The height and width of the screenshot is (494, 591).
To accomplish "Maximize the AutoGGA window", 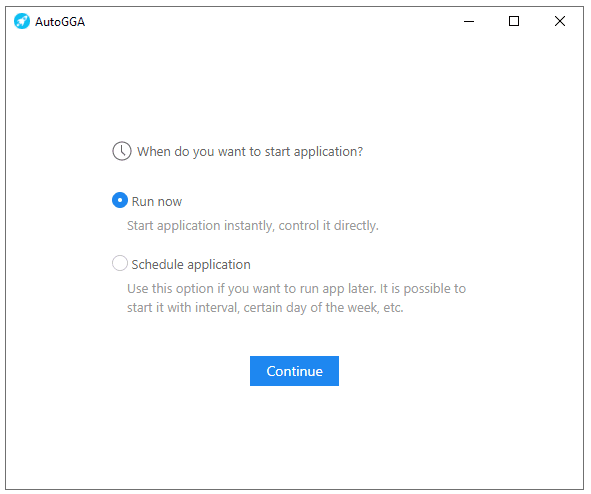I will (x=514, y=21).
